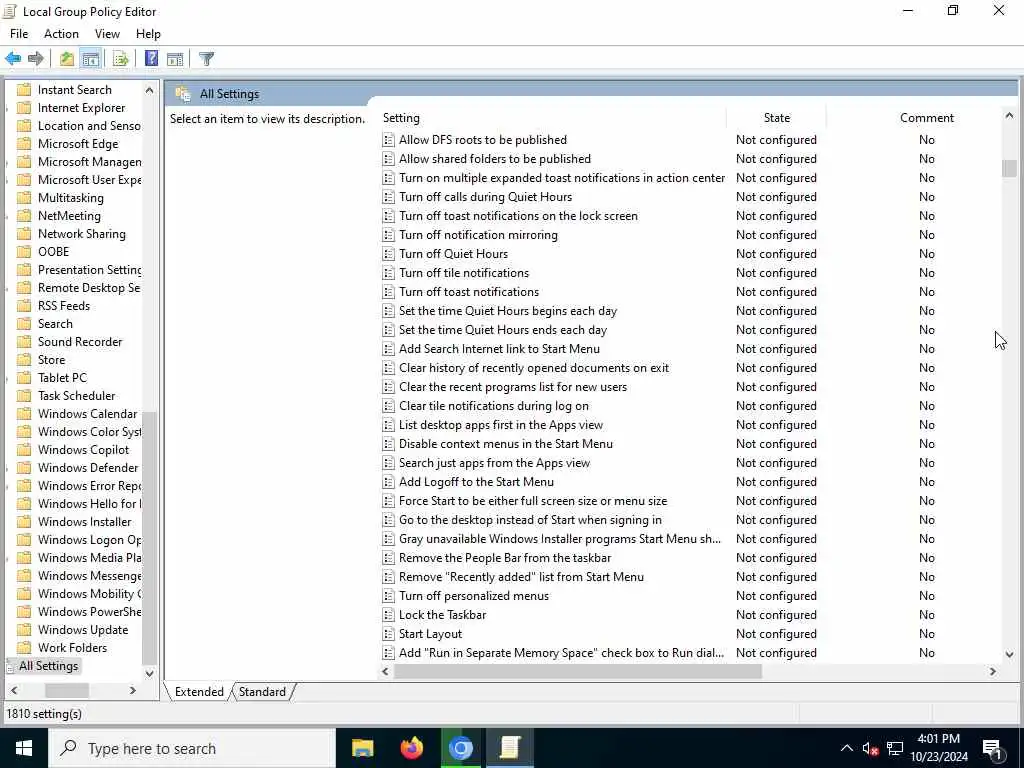
Task: Open the Action menu
Action: tap(61, 34)
